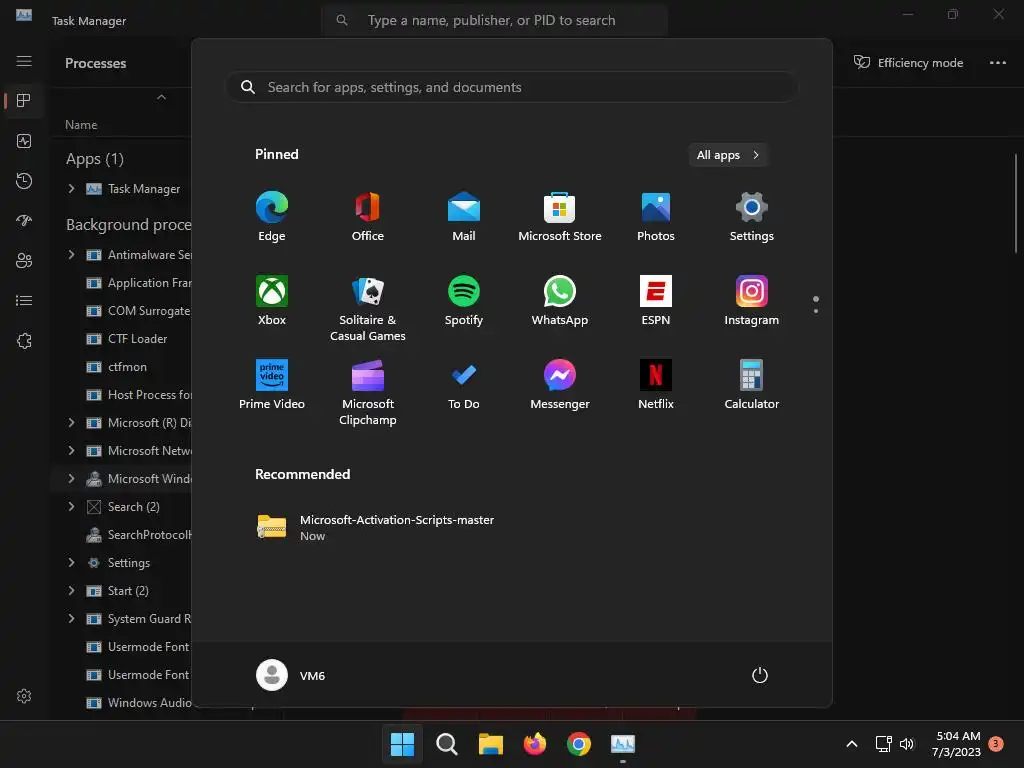Open the VM6 user account menu
The height and width of the screenshot is (768, 1024).
coord(291,675)
